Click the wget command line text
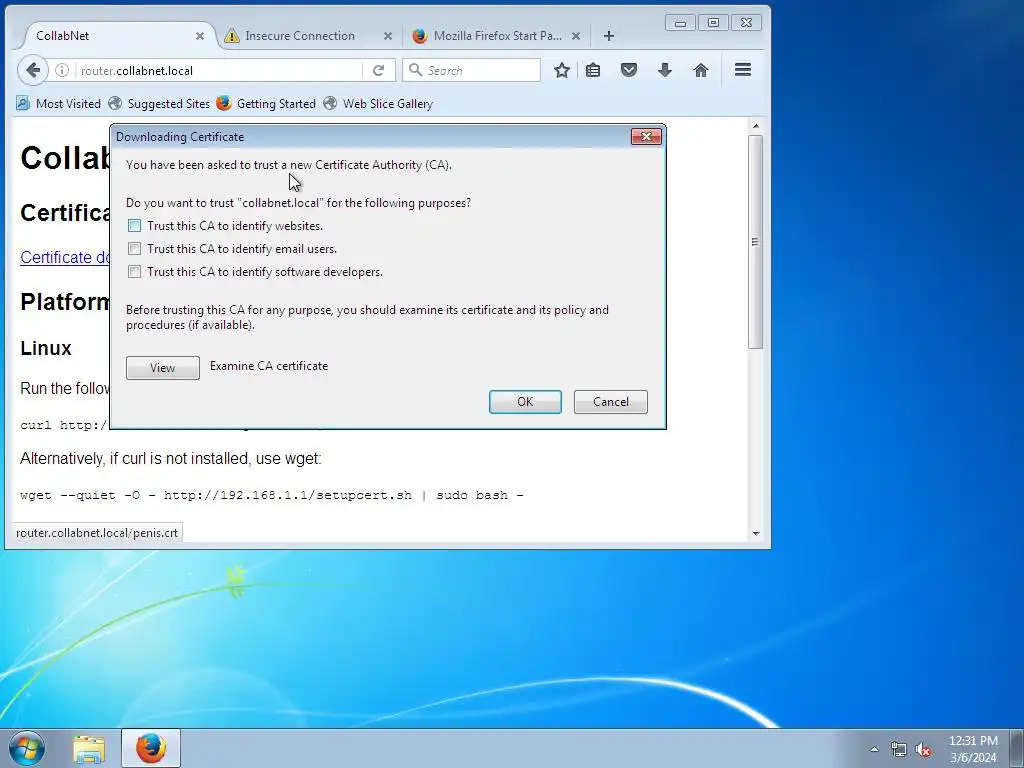The image size is (1024, 768). coord(272,495)
